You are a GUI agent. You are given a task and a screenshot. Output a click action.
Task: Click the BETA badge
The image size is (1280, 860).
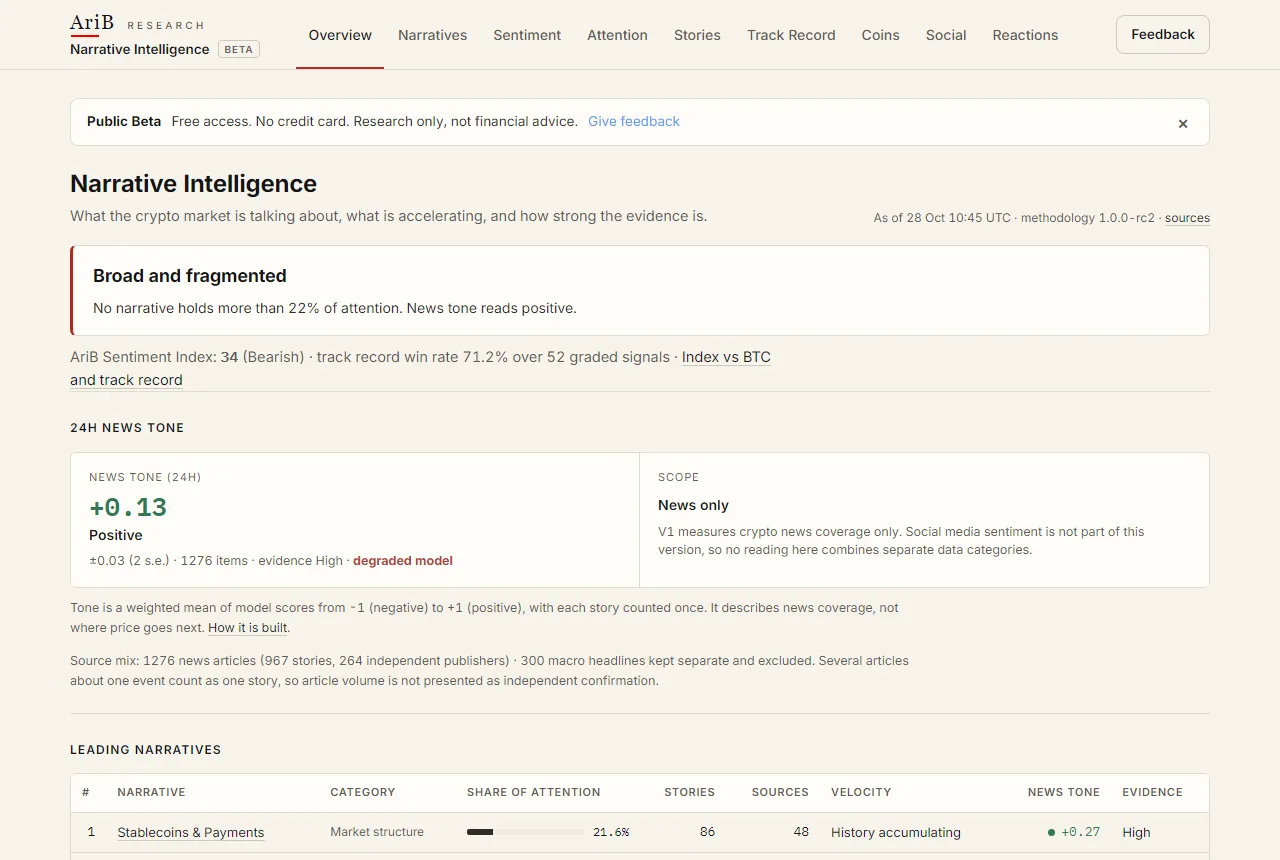[x=238, y=49]
